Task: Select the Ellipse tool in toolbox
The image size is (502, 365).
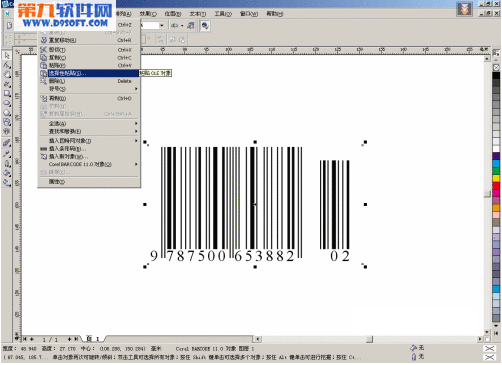Action: point(7,103)
